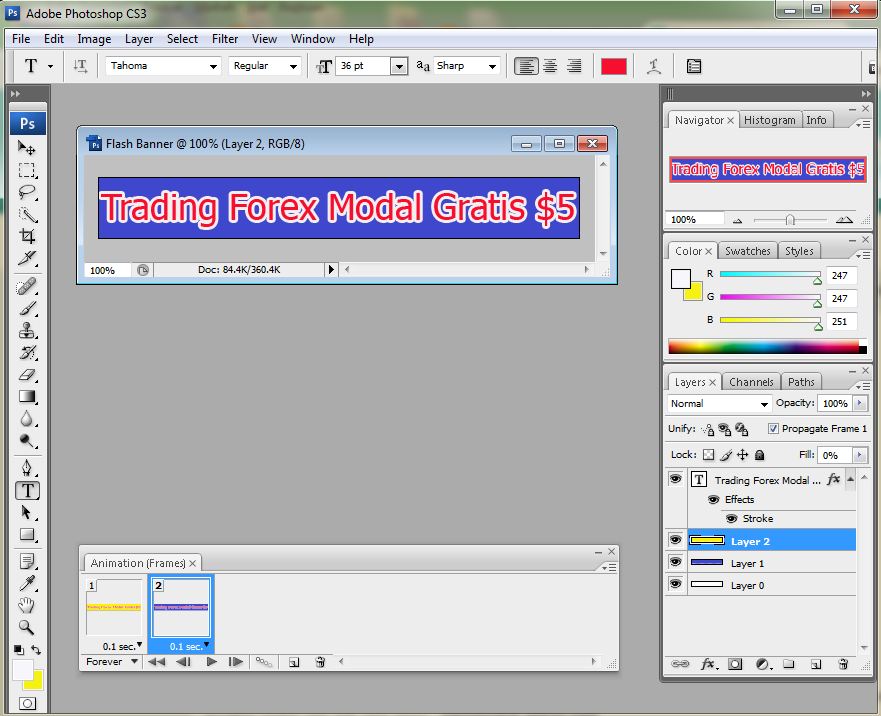Uncheck Propagate Frame 1 checkbox
Screen dimensions: 881x716
click(x=773, y=429)
